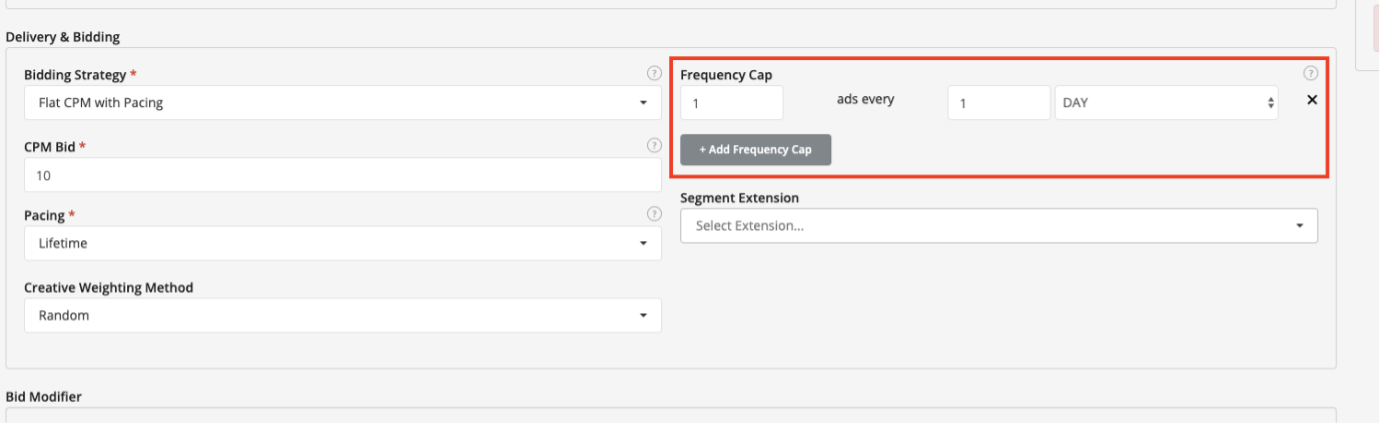This screenshot has height=427, width=1384.
Task: Open the Lifetime pacing dropdown
Action: click(343, 243)
